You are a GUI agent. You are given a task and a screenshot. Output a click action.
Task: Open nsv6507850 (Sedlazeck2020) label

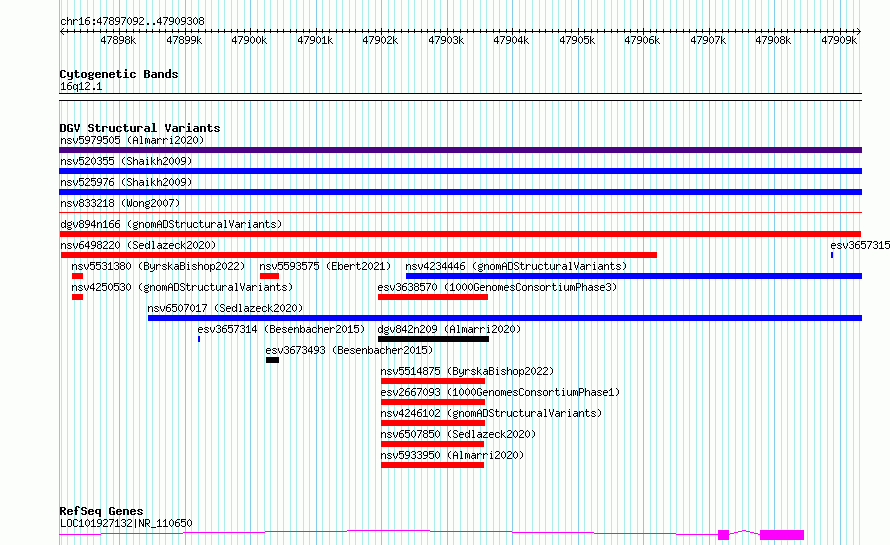click(x=458, y=434)
